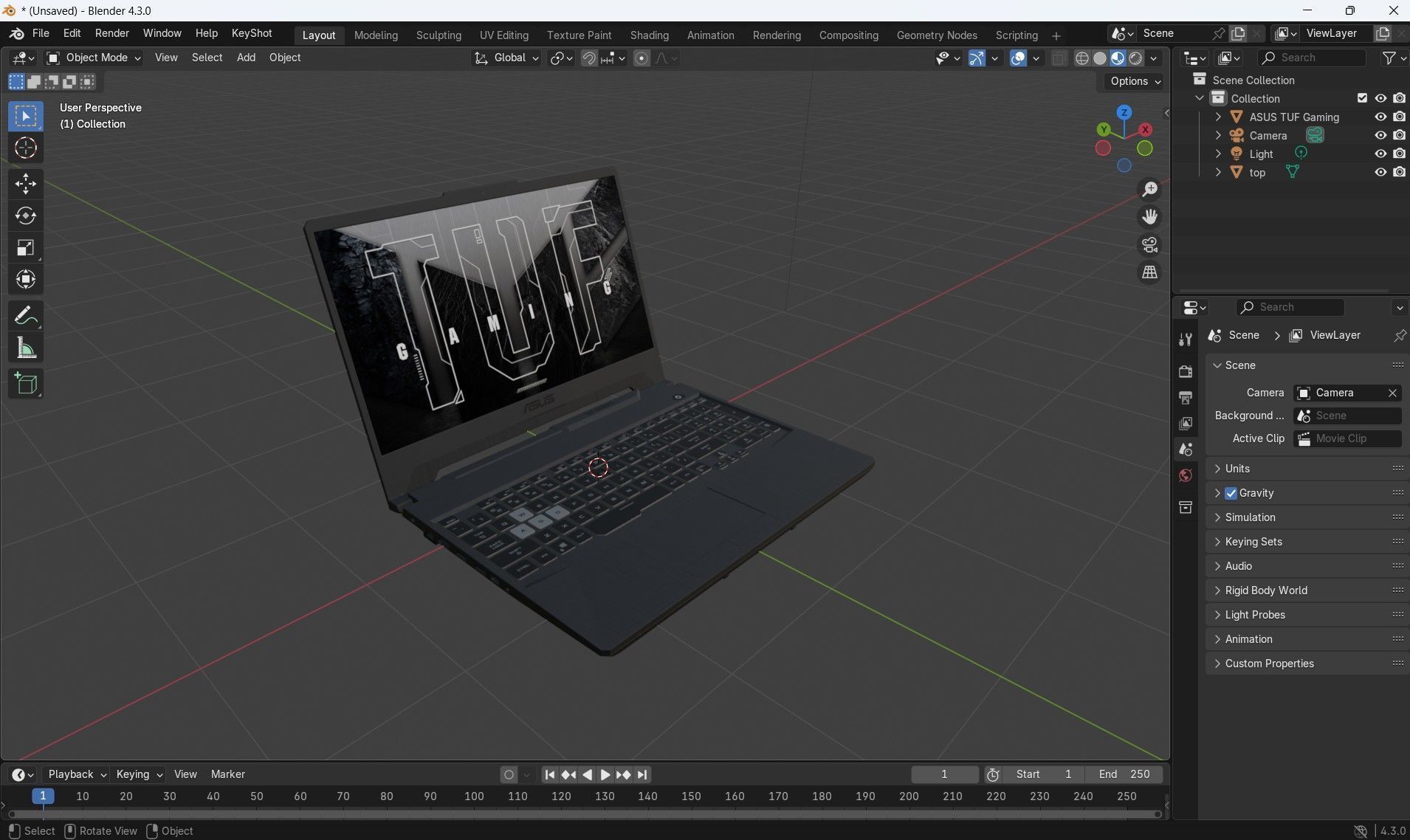Open the Keying dropdown in timeline
Screen dimensions: 1410x840
tap(139, 774)
